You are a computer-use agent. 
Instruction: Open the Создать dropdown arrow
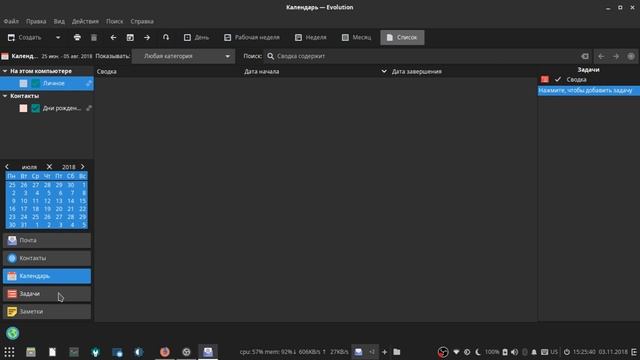(58, 38)
